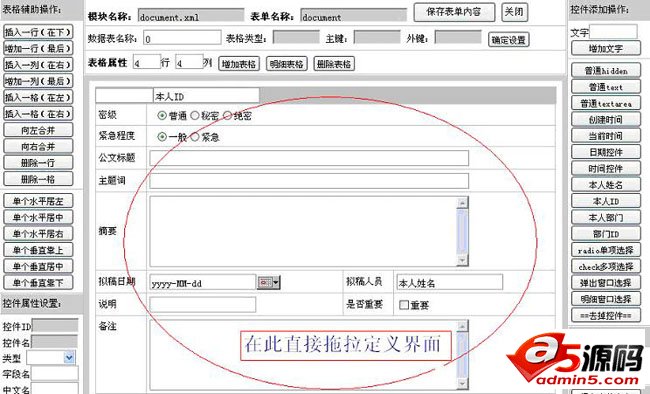Add radio单项选择 control

coord(606,250)
